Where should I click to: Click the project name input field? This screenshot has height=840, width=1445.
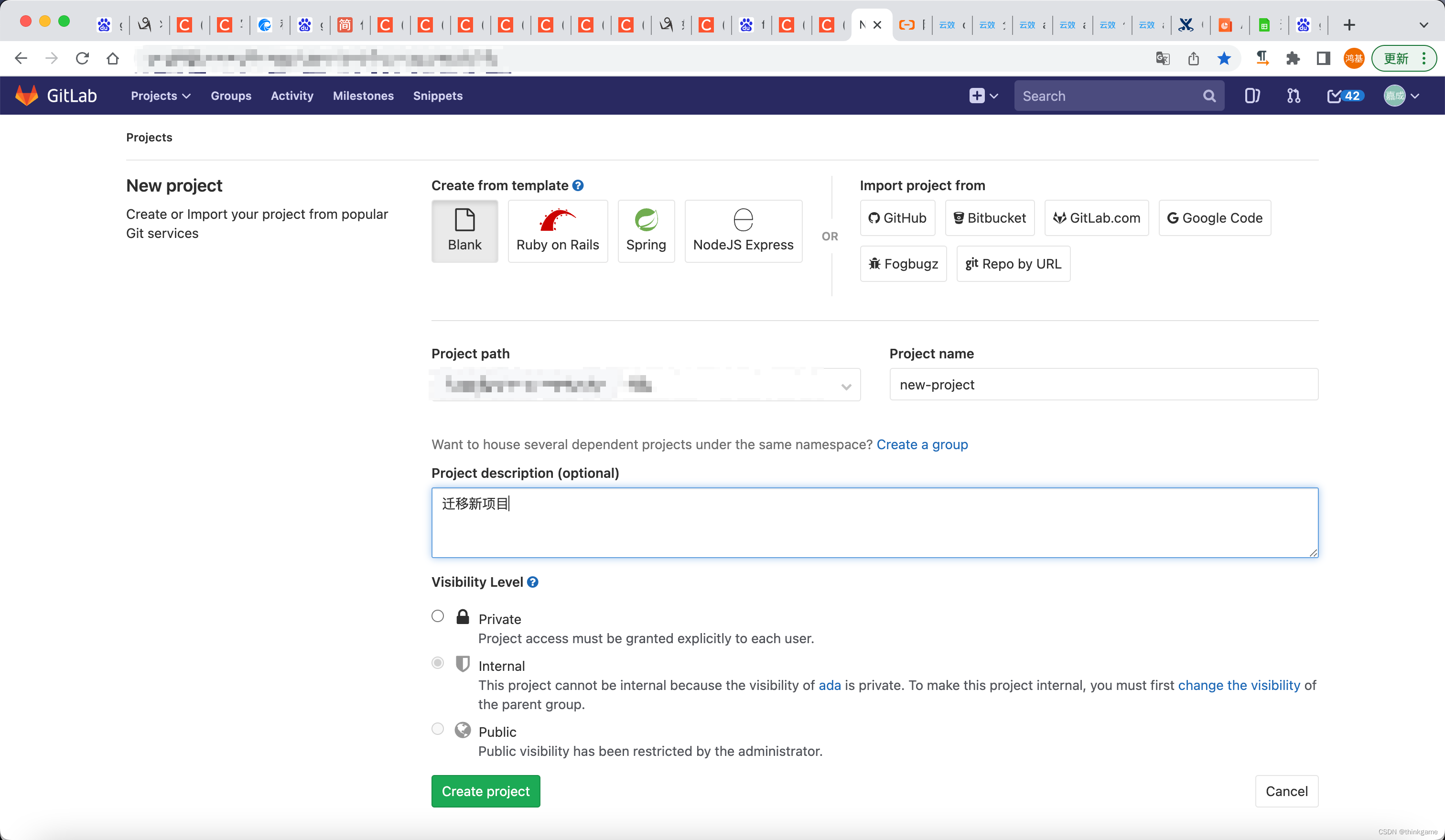1104,384
